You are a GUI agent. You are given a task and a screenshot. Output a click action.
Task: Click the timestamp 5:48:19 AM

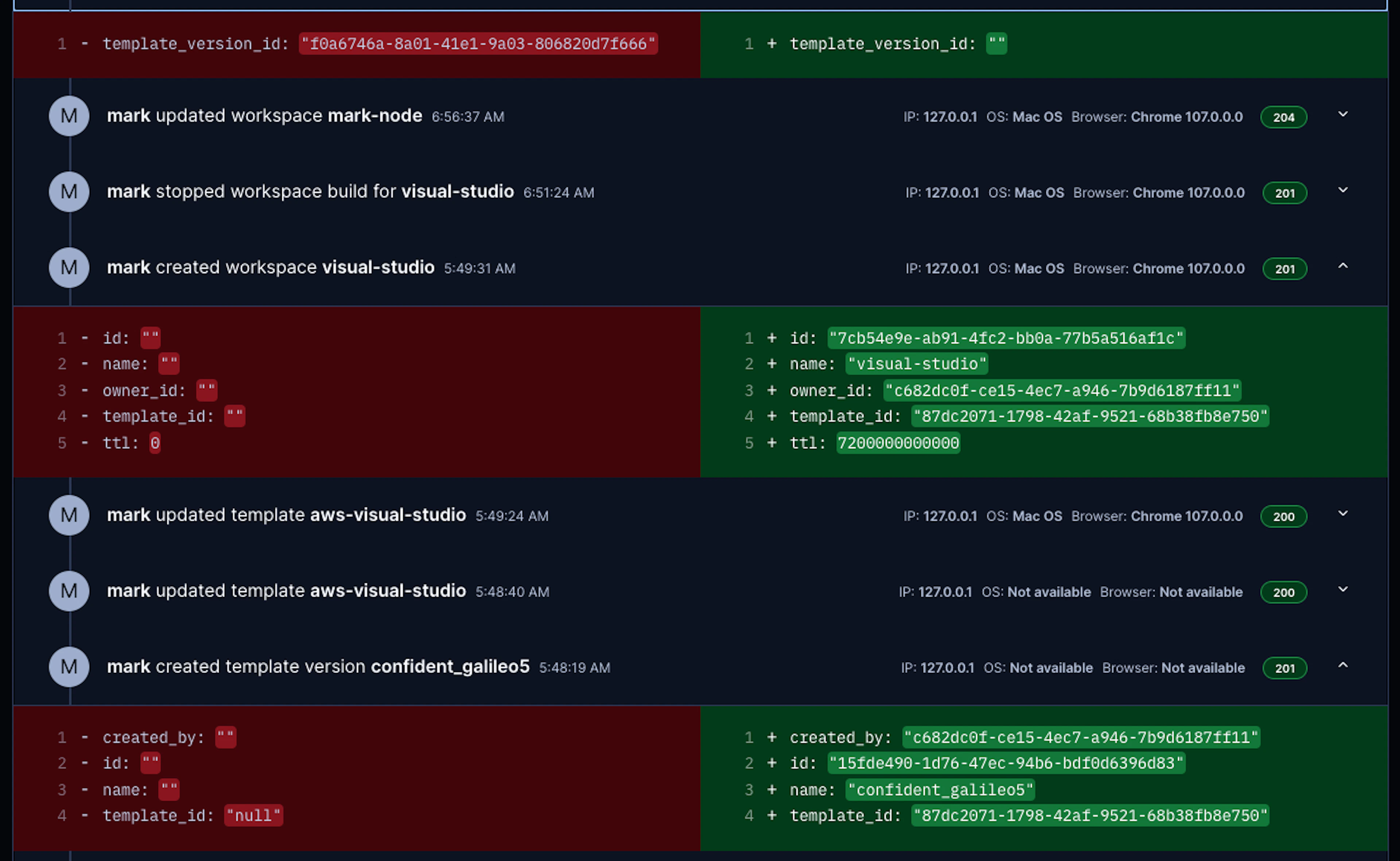pos(574,667)
